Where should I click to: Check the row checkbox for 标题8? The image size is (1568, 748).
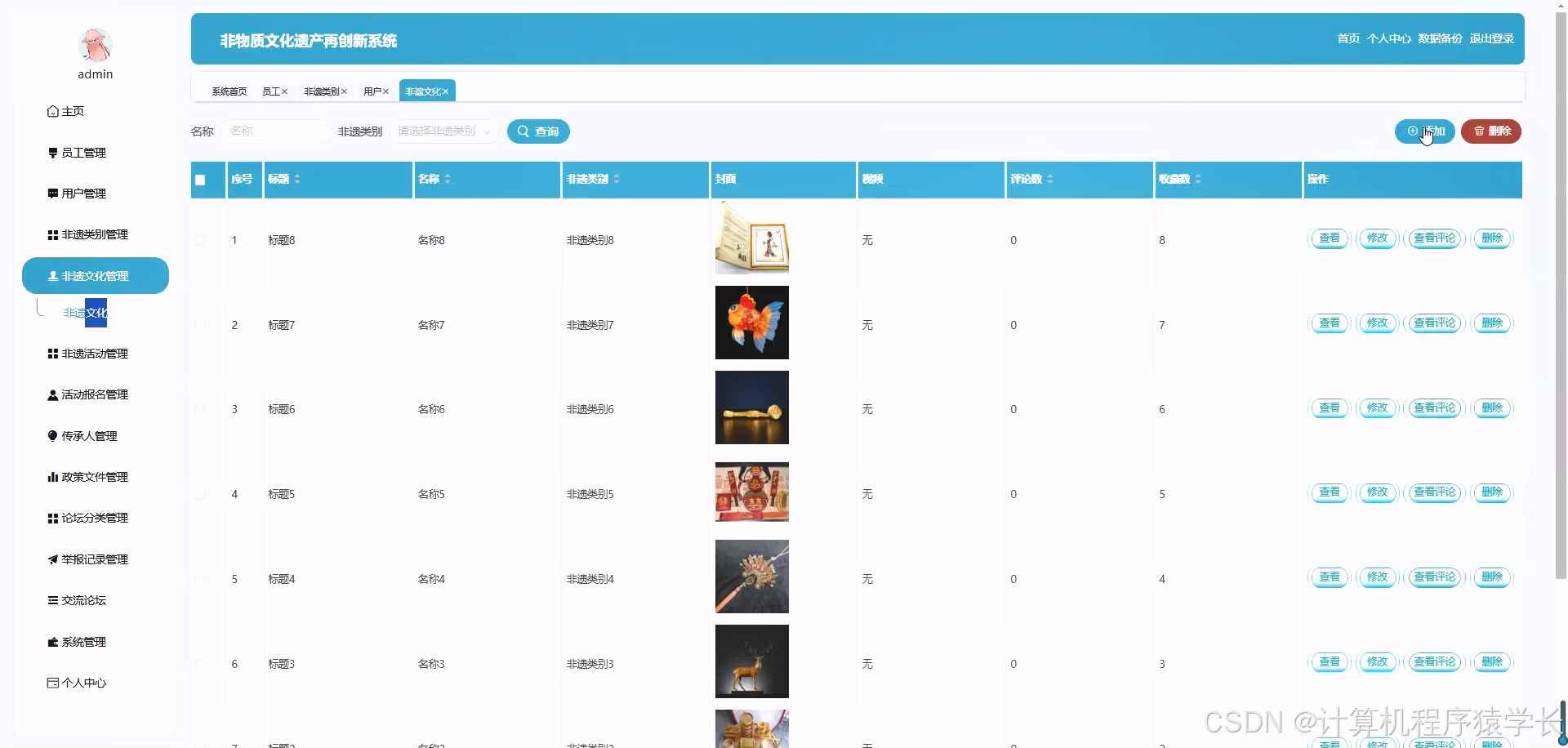coord(200,240)
